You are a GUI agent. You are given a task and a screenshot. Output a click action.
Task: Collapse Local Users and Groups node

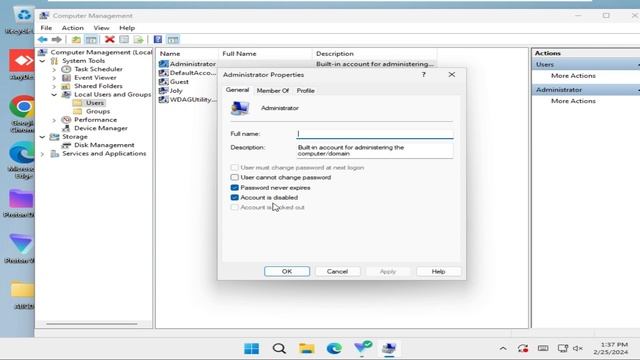(54, 95)
